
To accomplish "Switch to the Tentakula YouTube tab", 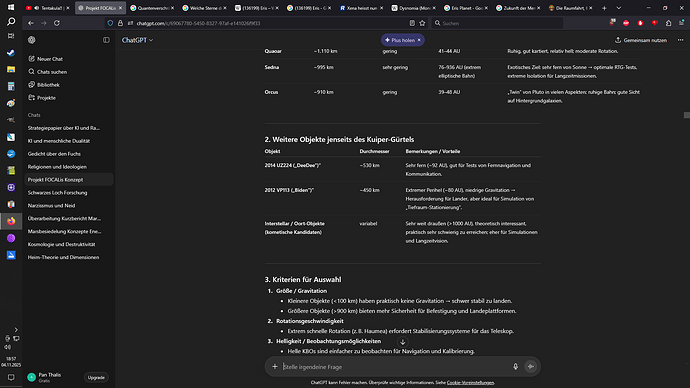I will [48, 8].
